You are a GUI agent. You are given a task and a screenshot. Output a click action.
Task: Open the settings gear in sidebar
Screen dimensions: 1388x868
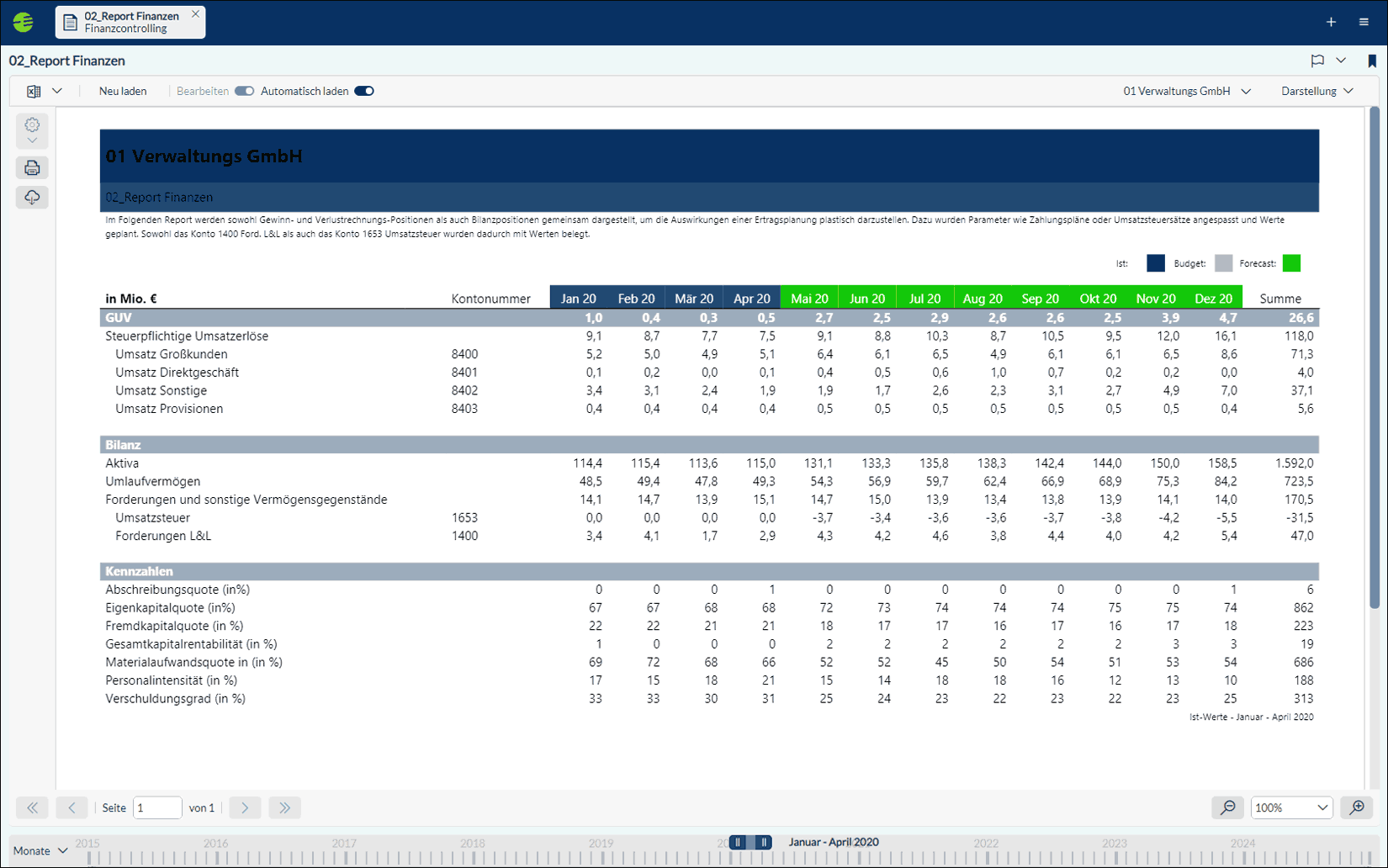tap(32, 125)
